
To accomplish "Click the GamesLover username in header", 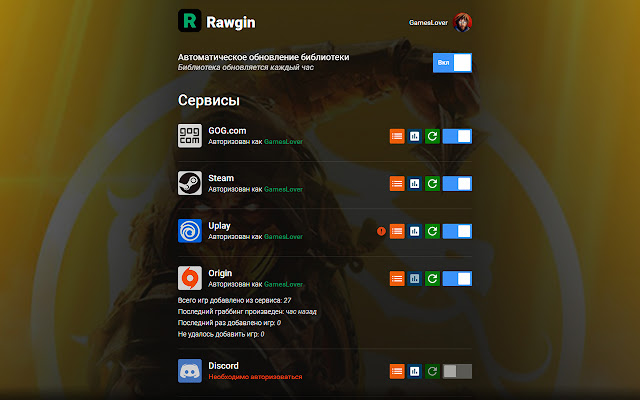I will coord(428,22).
